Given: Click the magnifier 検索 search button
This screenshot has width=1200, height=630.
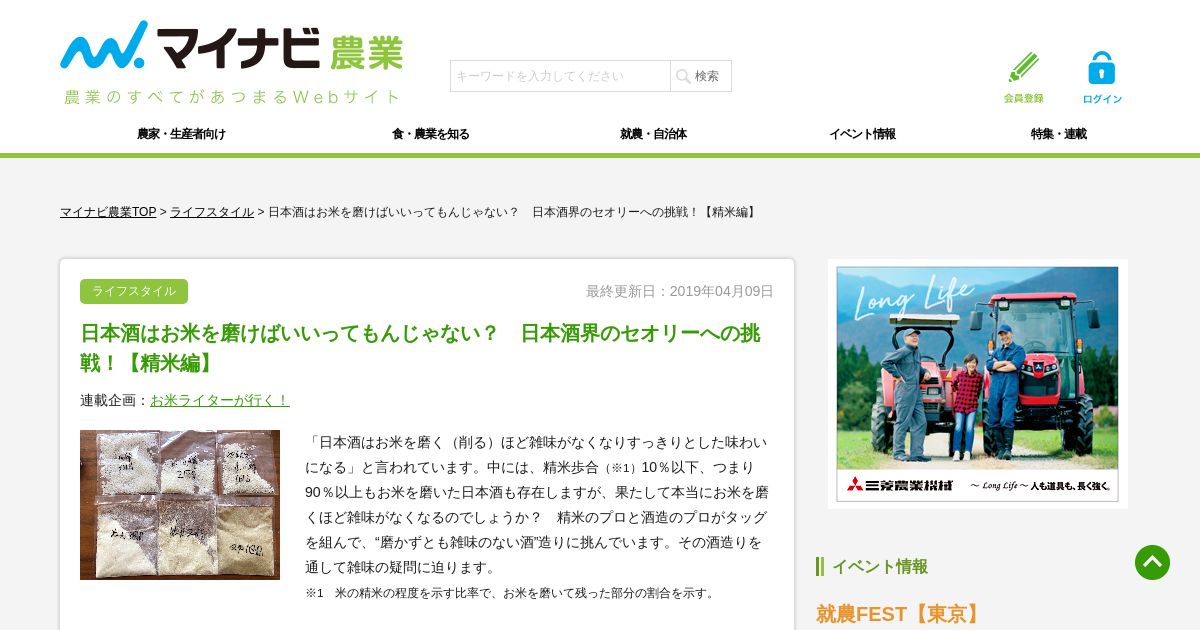Looking at the screenshot, I should tap(701, 76).
